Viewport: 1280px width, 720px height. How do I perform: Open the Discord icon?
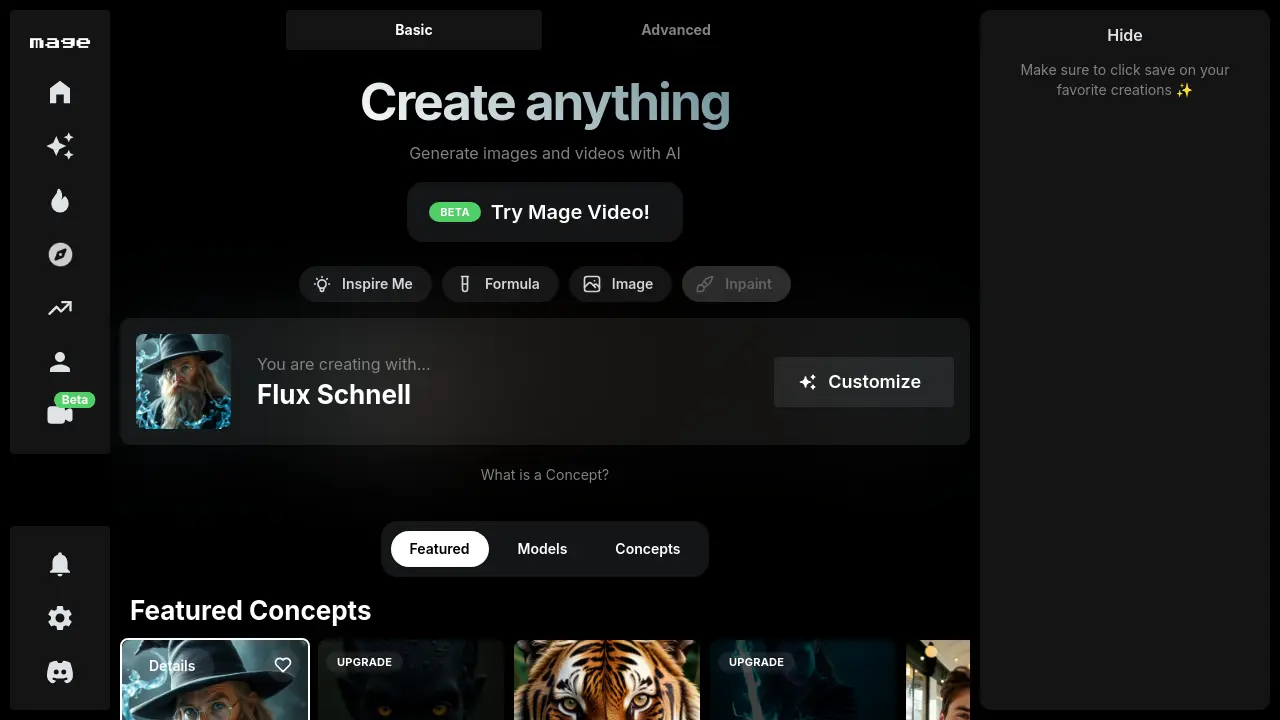point(60,672)
